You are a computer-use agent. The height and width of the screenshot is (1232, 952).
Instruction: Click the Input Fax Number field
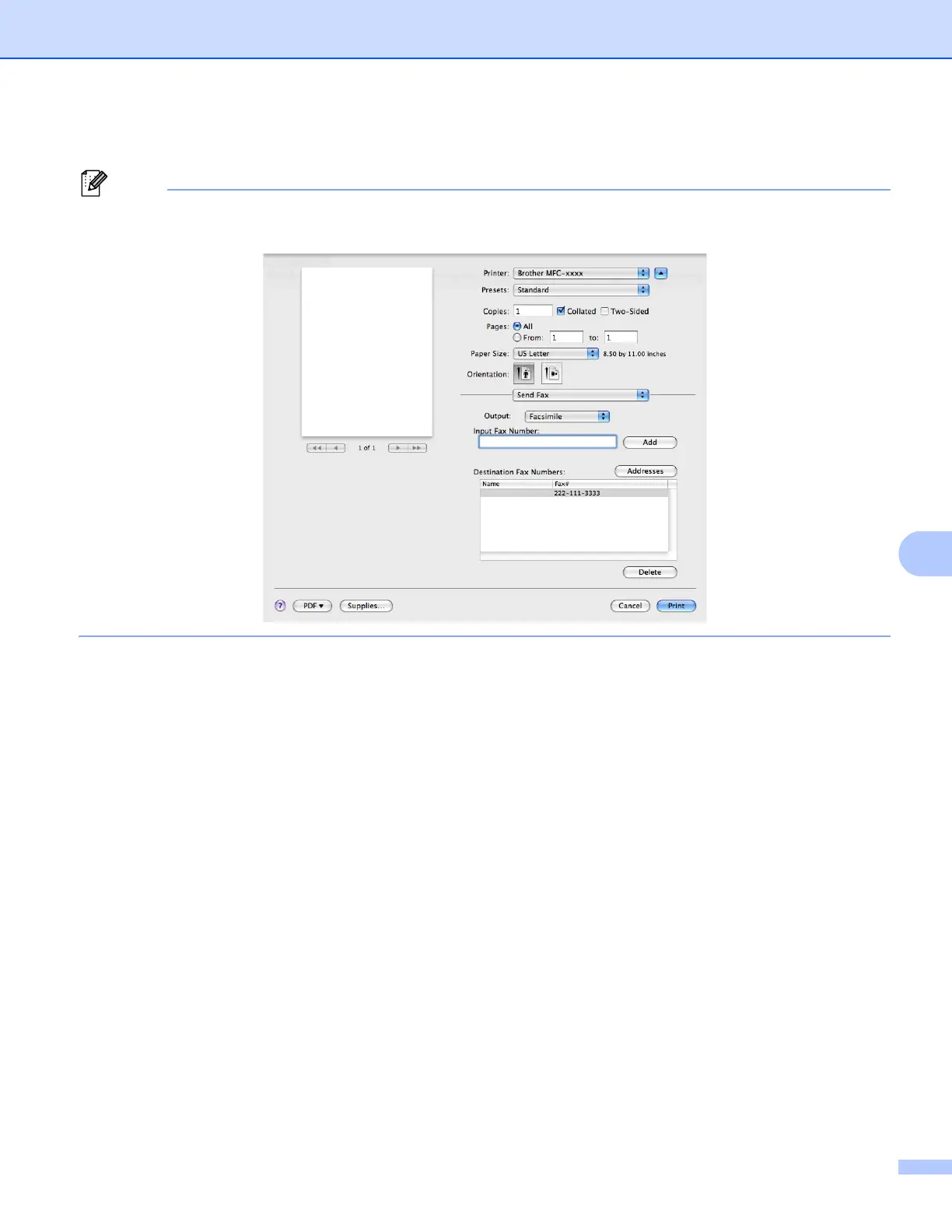click(x=548, y=442)
